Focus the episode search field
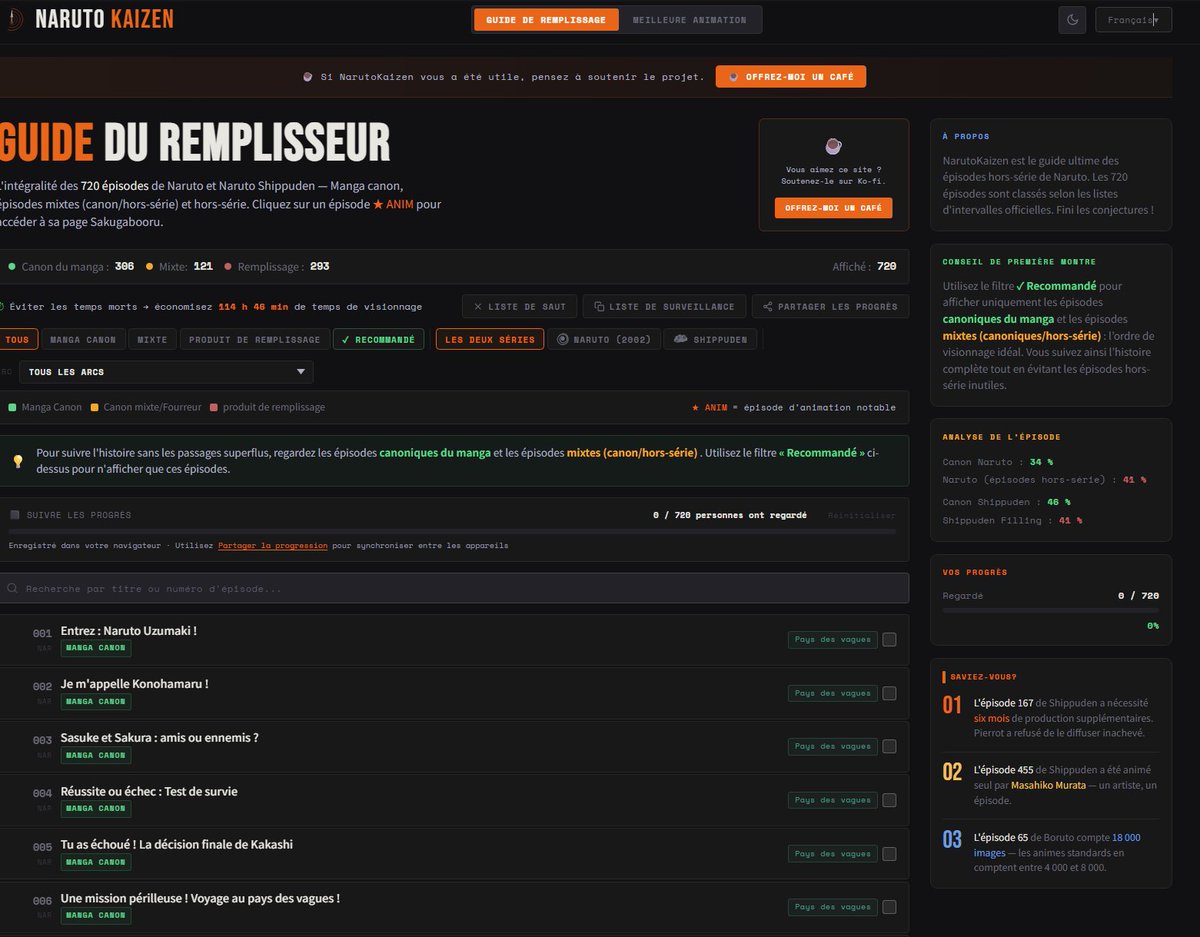The image size is (1200, 937). (x=455, y=588)
